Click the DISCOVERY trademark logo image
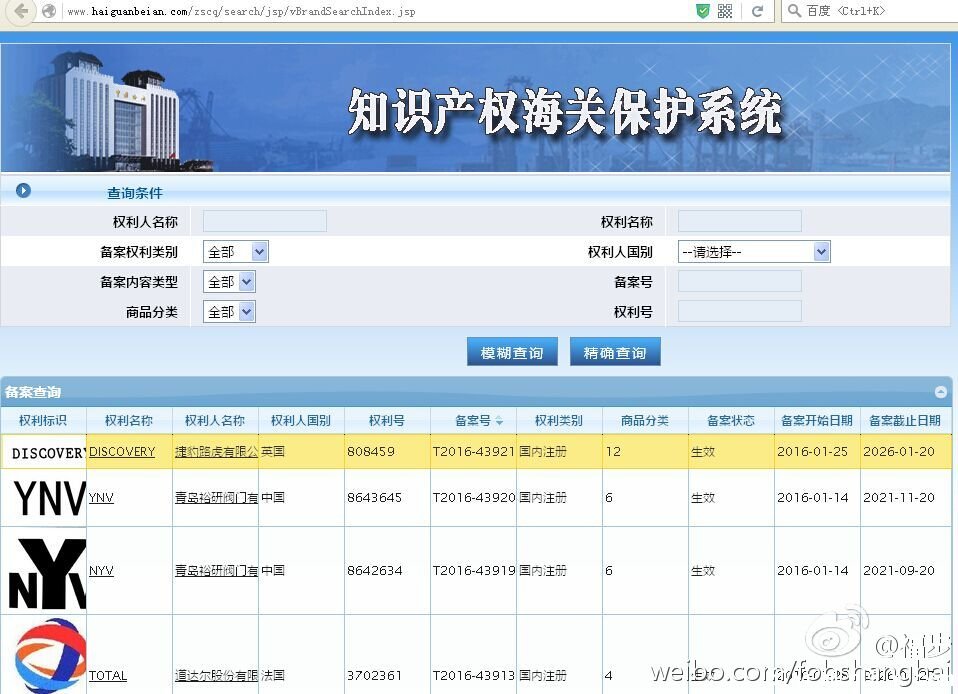Image resolution: width=958 pixels, height=694 pixels. coord(44,452)
